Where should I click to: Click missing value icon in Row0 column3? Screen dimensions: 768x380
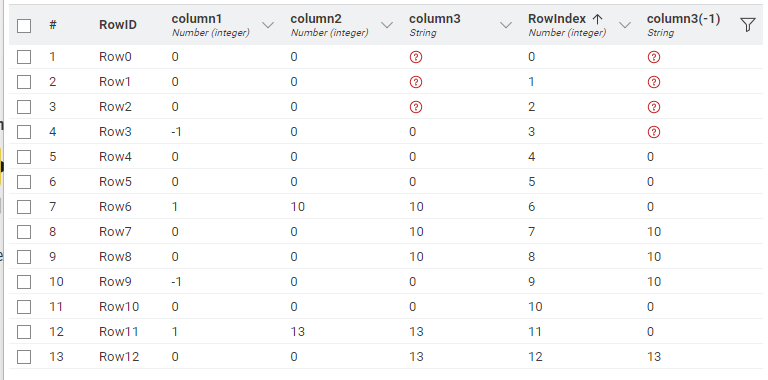[x=416, y=57]
